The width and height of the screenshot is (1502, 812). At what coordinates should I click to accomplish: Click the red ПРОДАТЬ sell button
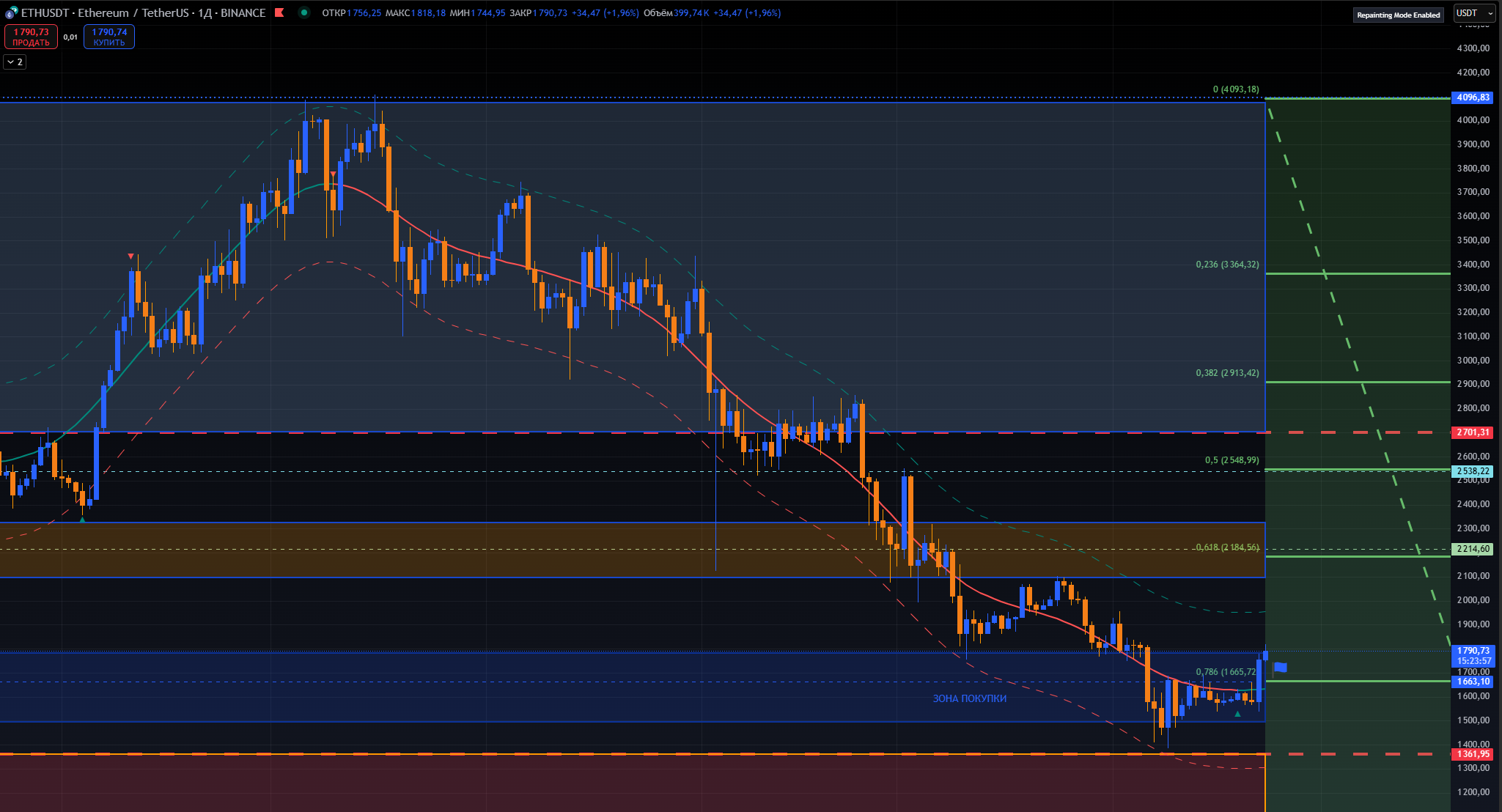click(x=31, y=37)
